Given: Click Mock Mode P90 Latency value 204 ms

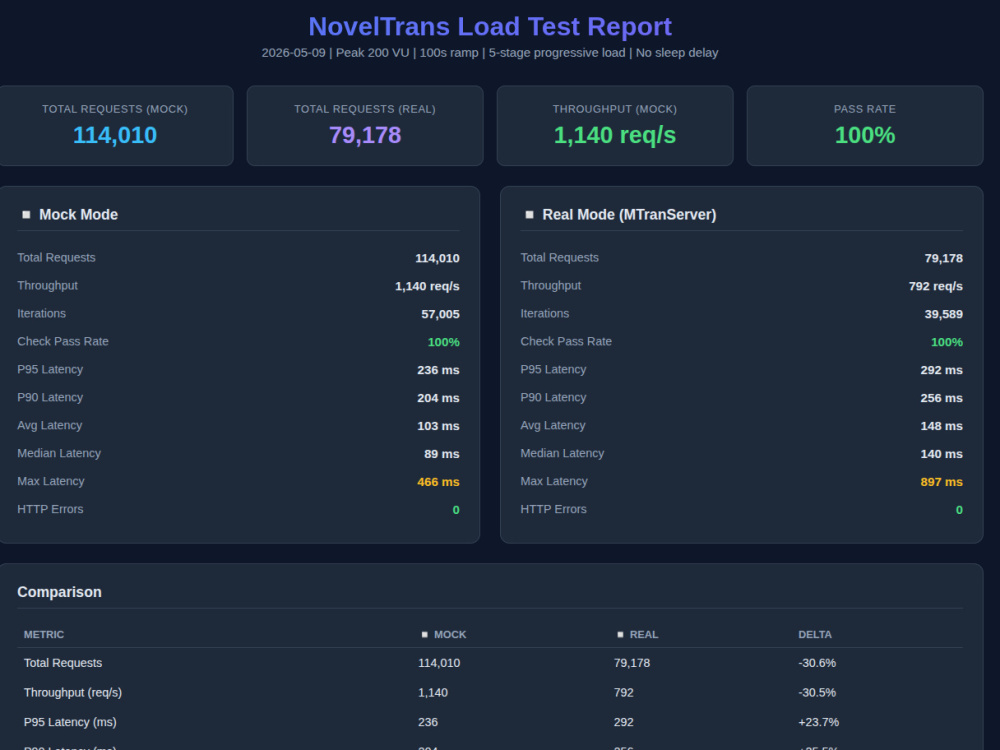Looking at the screenshot, I should click(x=438, y=398).
